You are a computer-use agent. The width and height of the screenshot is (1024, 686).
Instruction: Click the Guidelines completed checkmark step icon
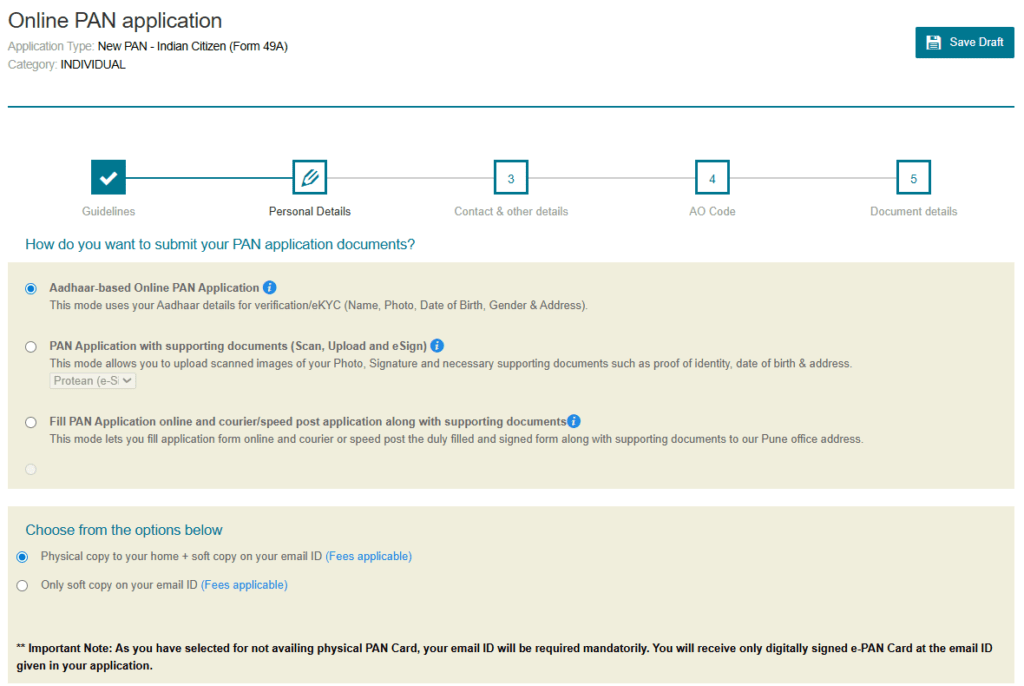click(108, 177)
